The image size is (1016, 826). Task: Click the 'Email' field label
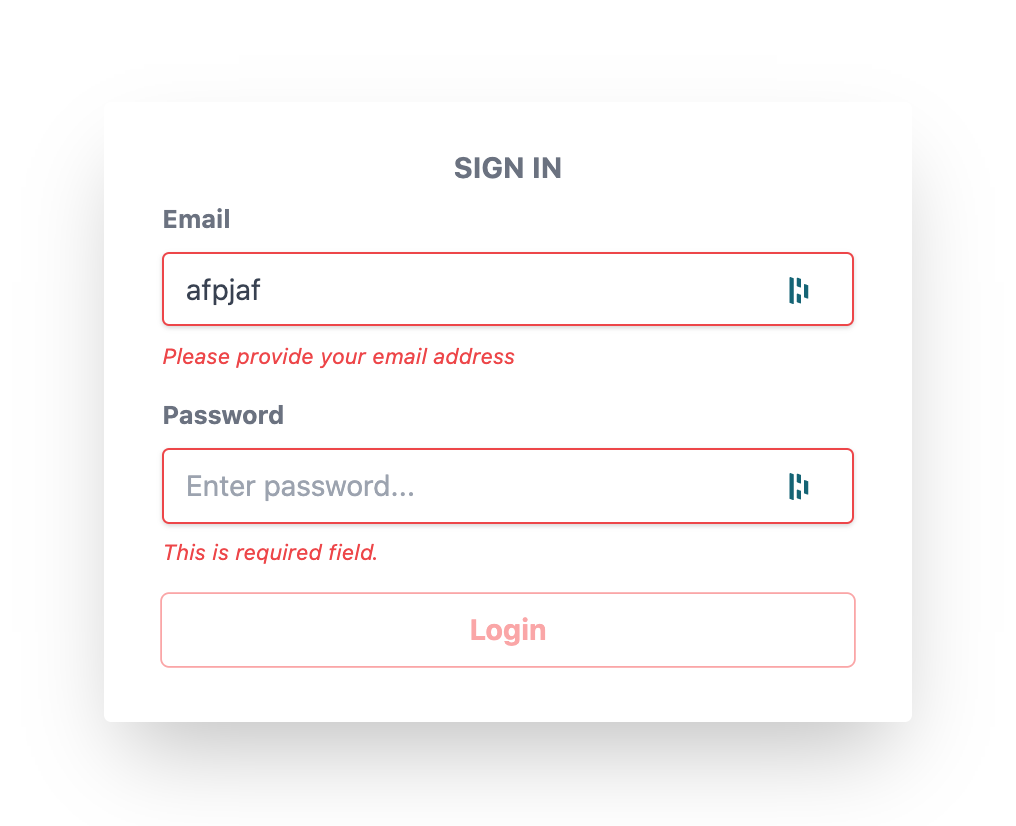[196, 219]
